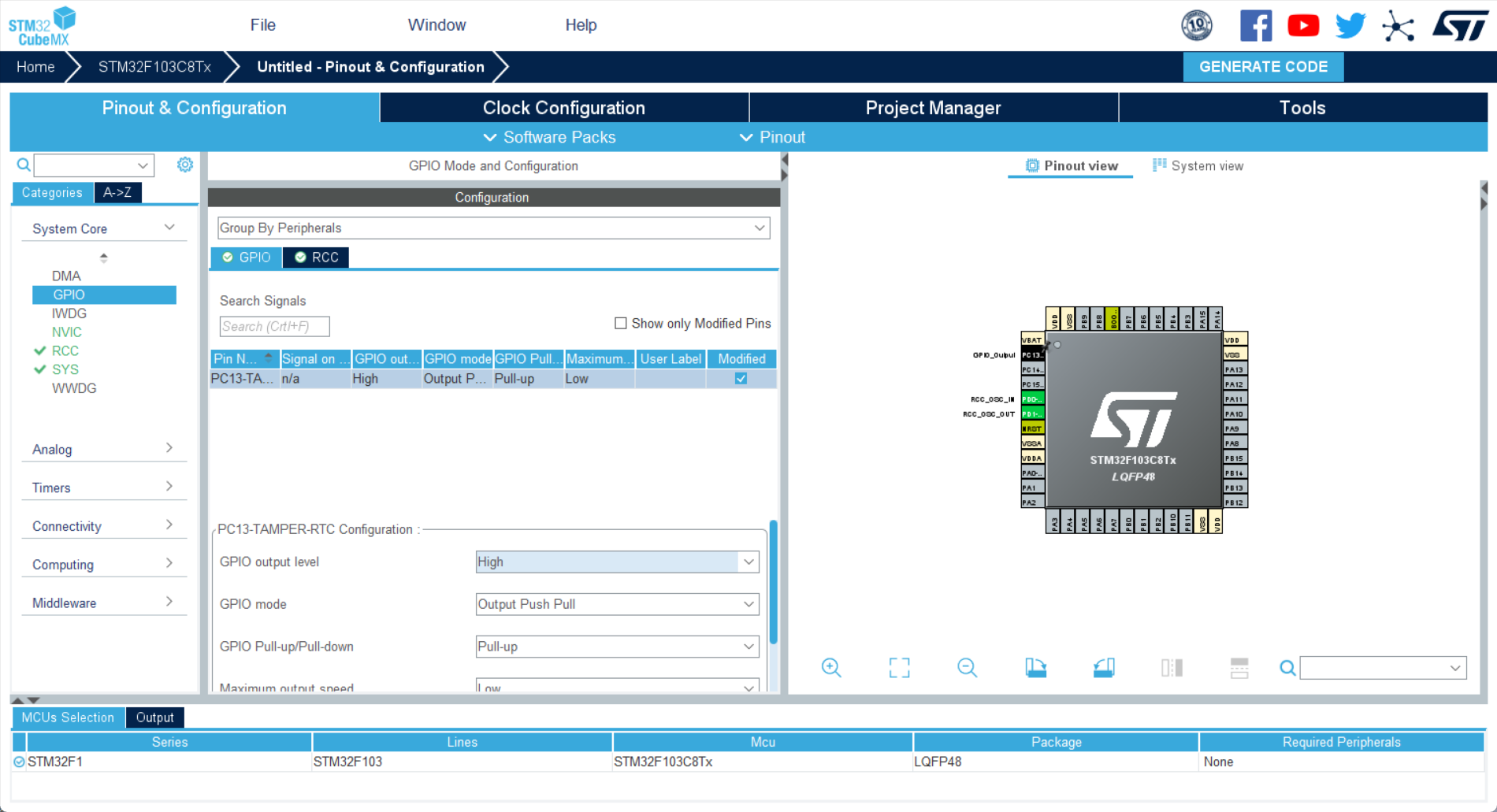The height and width of the screenshot is (812, 1497).
Task: Expand the Analog category
Action: point(104,449)
